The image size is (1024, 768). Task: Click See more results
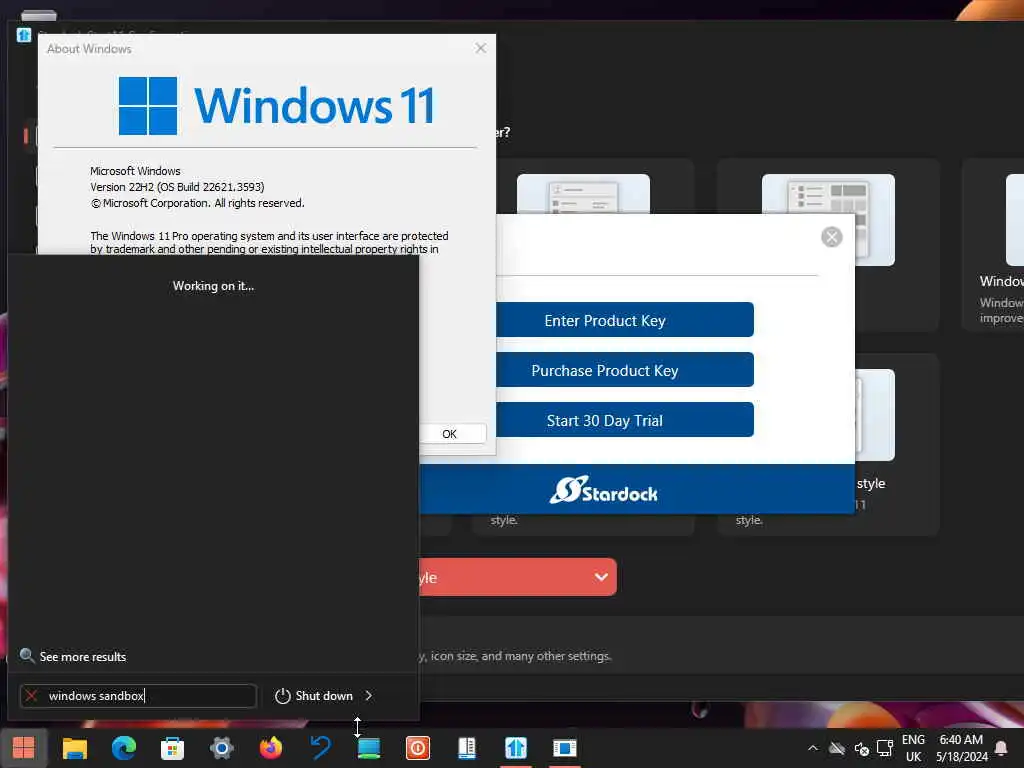point(72,656)
